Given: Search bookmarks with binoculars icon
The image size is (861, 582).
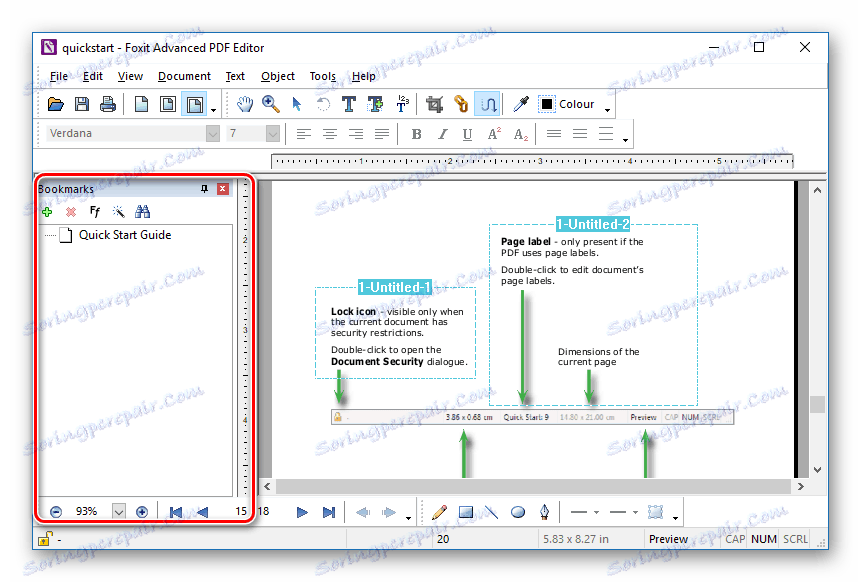Looking at the screenshot, I should click(143, 211).
